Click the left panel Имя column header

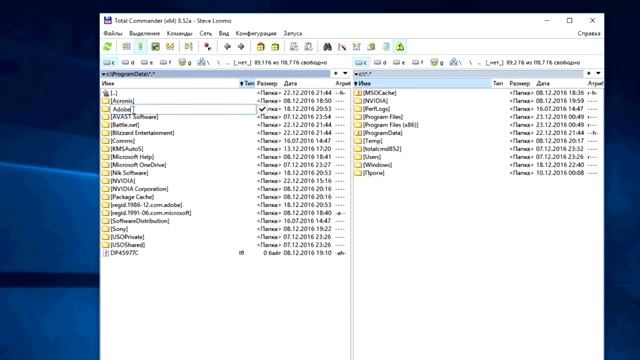(169, 83)
